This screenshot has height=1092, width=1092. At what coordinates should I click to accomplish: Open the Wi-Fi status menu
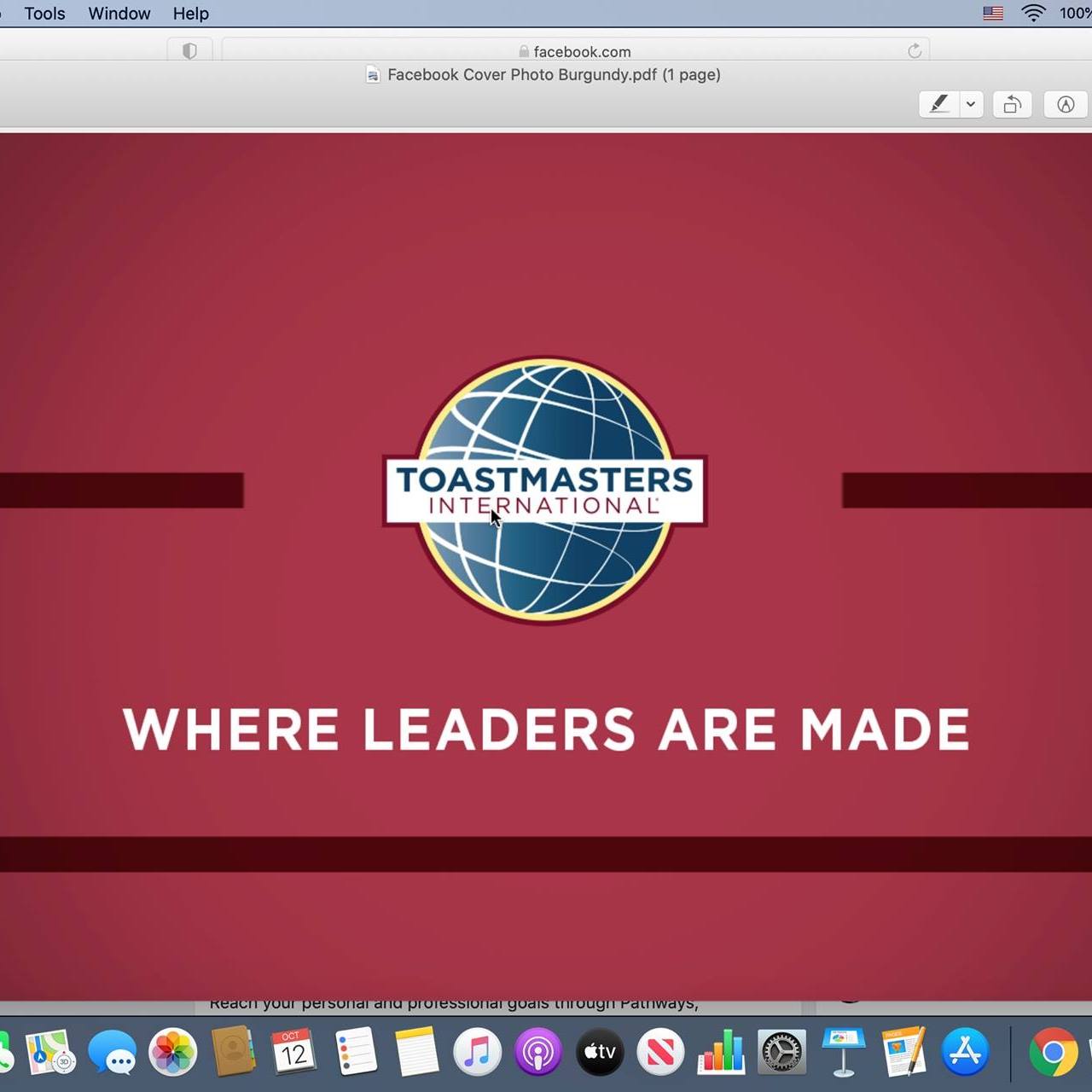[x=1033, y=14]
